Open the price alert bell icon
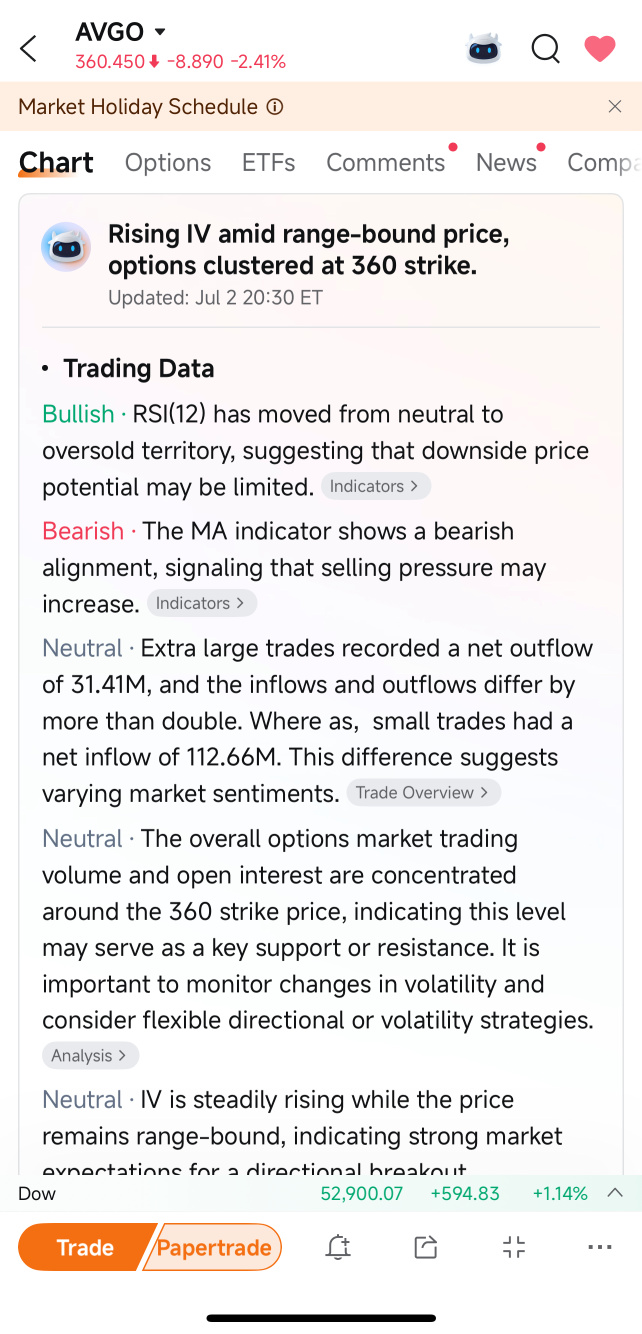The height and width of the screenshot is (1334, 642). 338,1247
